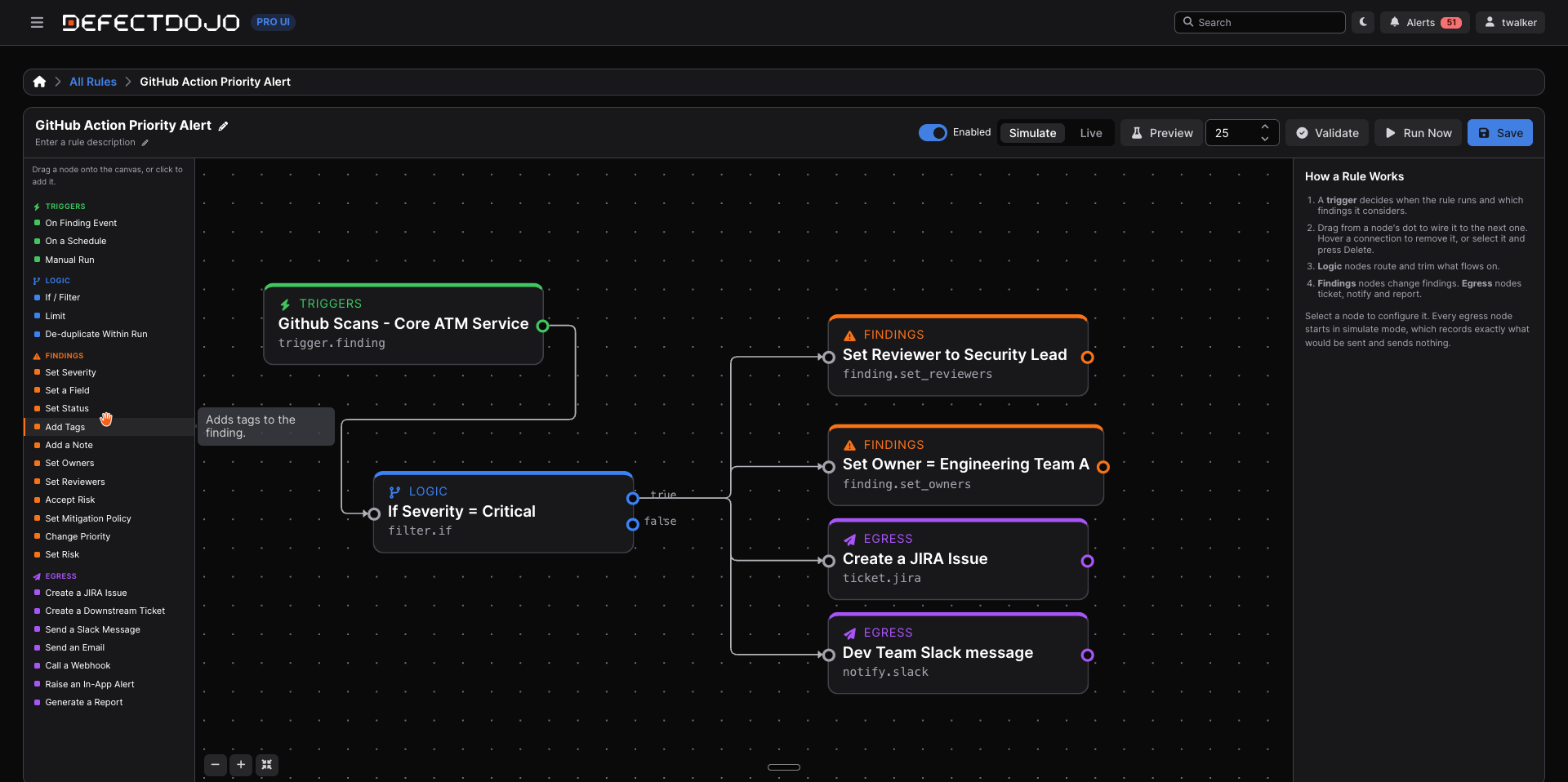Screen dimensions: 1568x782
Task: Click the Run Now button
Action: tap(1419, 133)
